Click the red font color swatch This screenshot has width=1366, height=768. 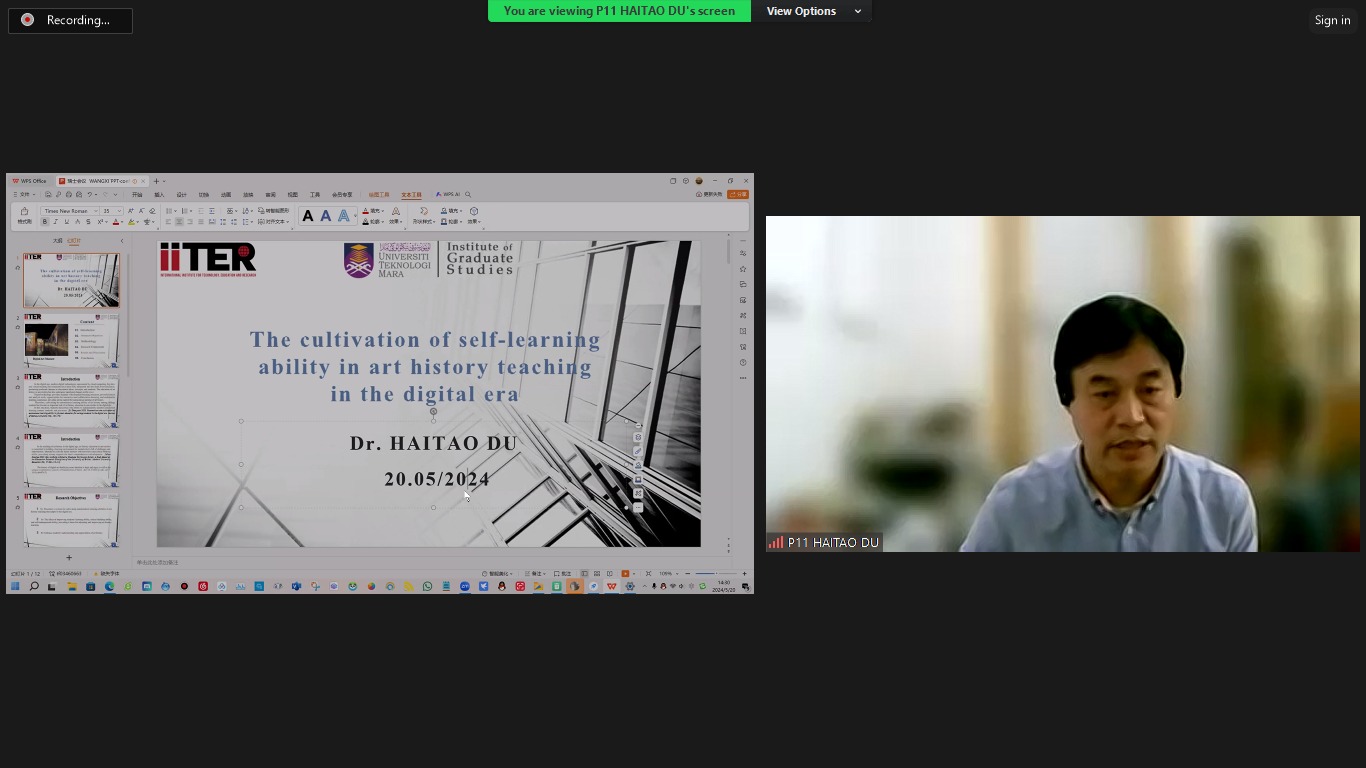tap(116, 222)
